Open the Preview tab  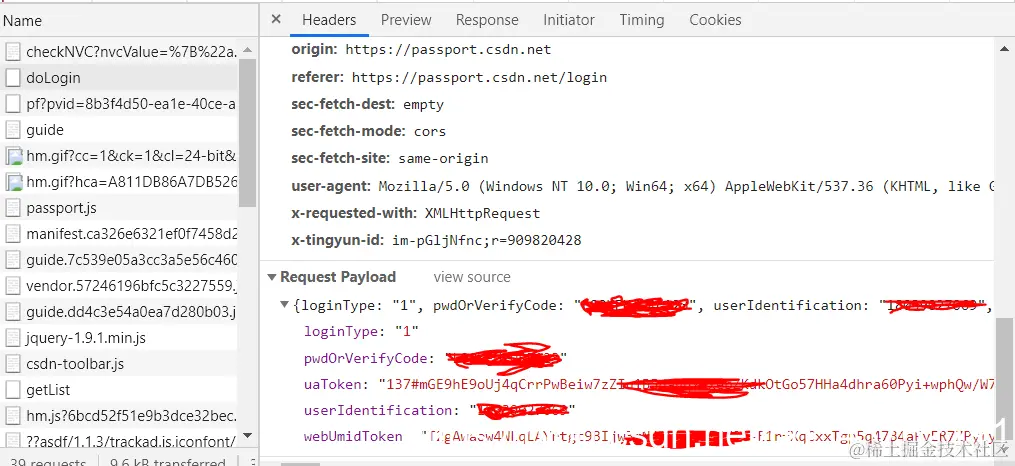(406, 20)
